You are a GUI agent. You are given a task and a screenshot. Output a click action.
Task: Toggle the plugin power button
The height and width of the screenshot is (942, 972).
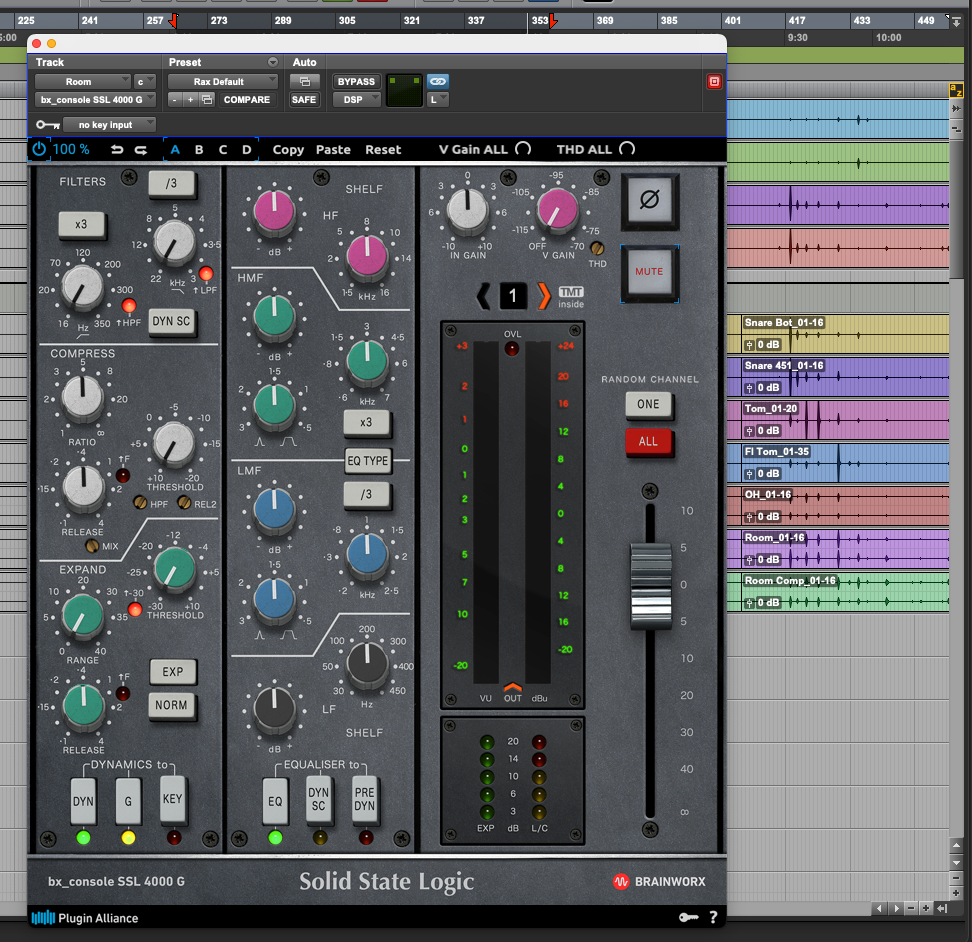pyautogui.click(x=39, y=149)
